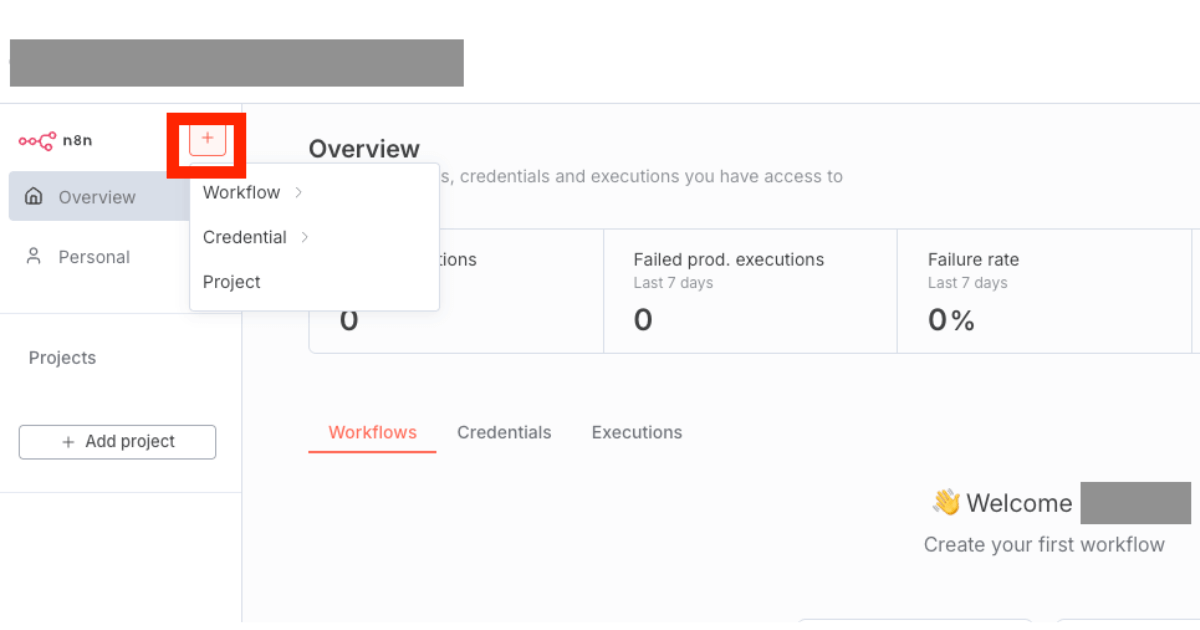Screen dimensions: 1200x630
Task: Click the plus icon in Add project
Action: click(68, 442)
